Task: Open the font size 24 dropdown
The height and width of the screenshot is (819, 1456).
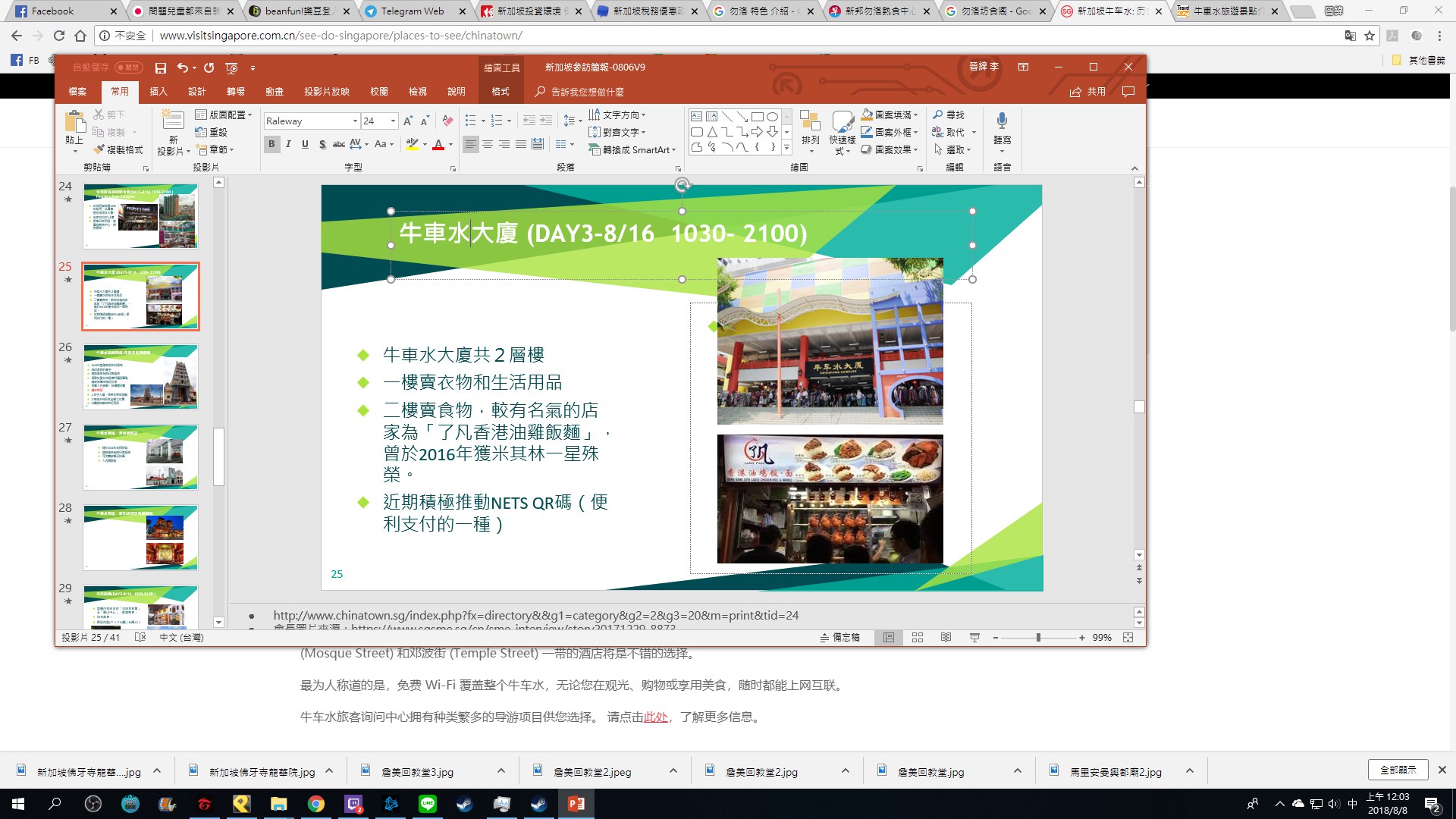Action: click(x=393, y=121)
